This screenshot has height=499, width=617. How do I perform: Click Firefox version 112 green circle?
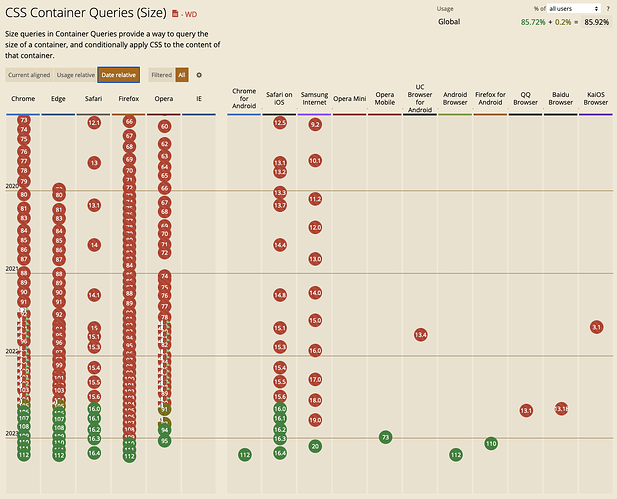pos(129,456)
